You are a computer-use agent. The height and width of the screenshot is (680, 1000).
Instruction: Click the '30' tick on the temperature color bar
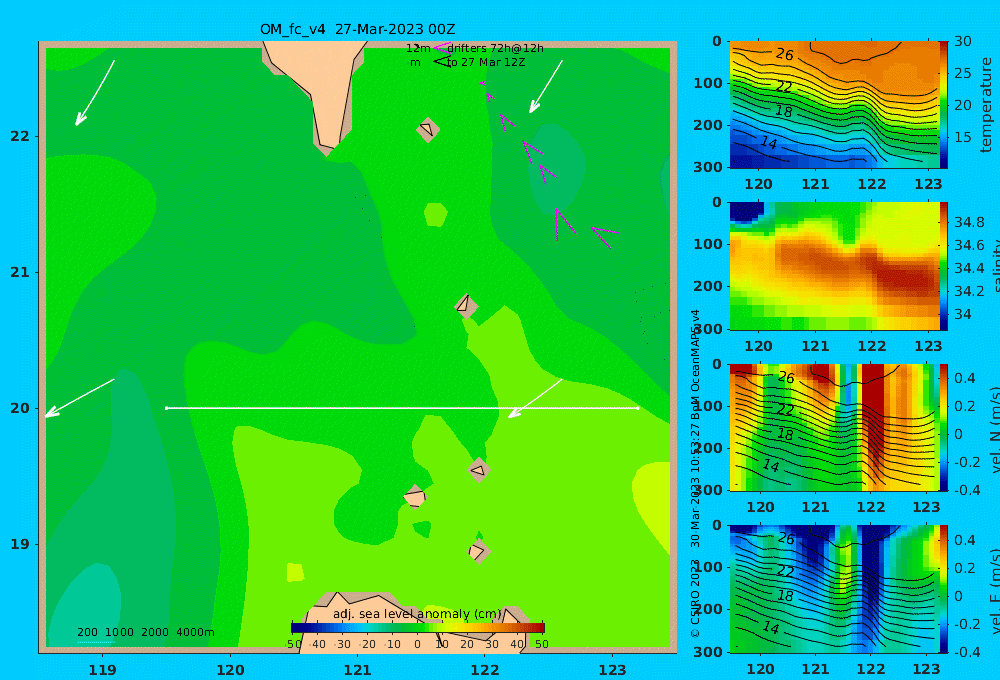pos(963,41)
